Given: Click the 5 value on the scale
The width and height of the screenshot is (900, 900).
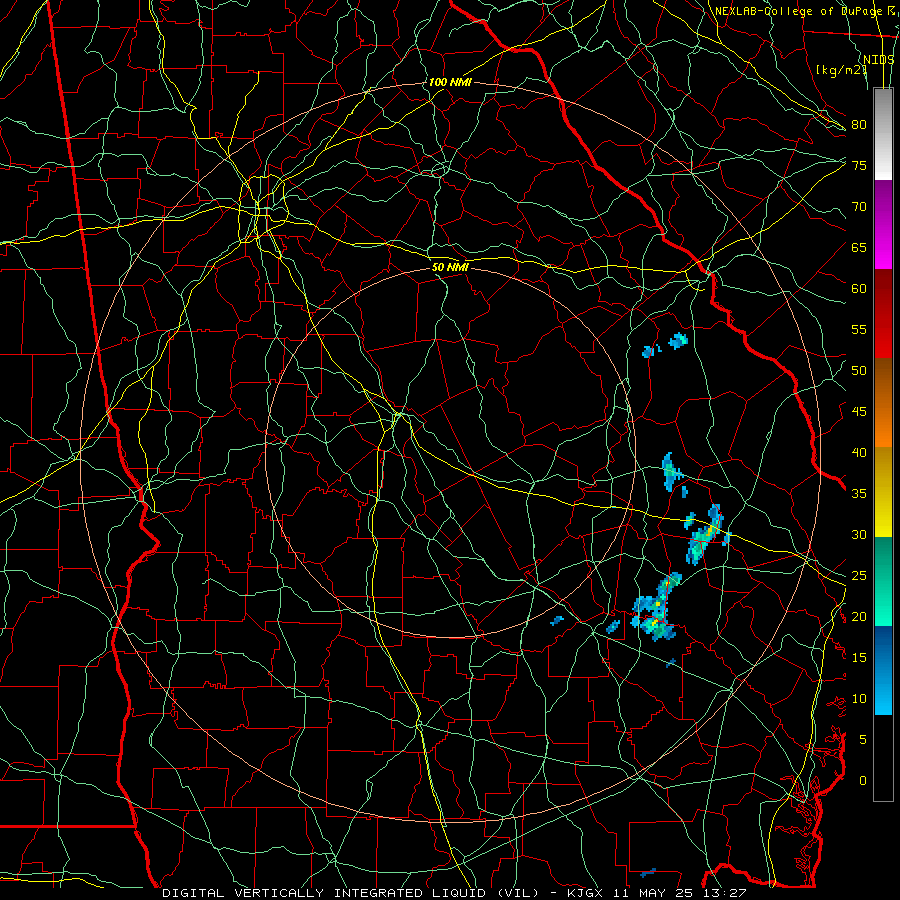Looking at the screenshot, I should click(x=863, y=740).
